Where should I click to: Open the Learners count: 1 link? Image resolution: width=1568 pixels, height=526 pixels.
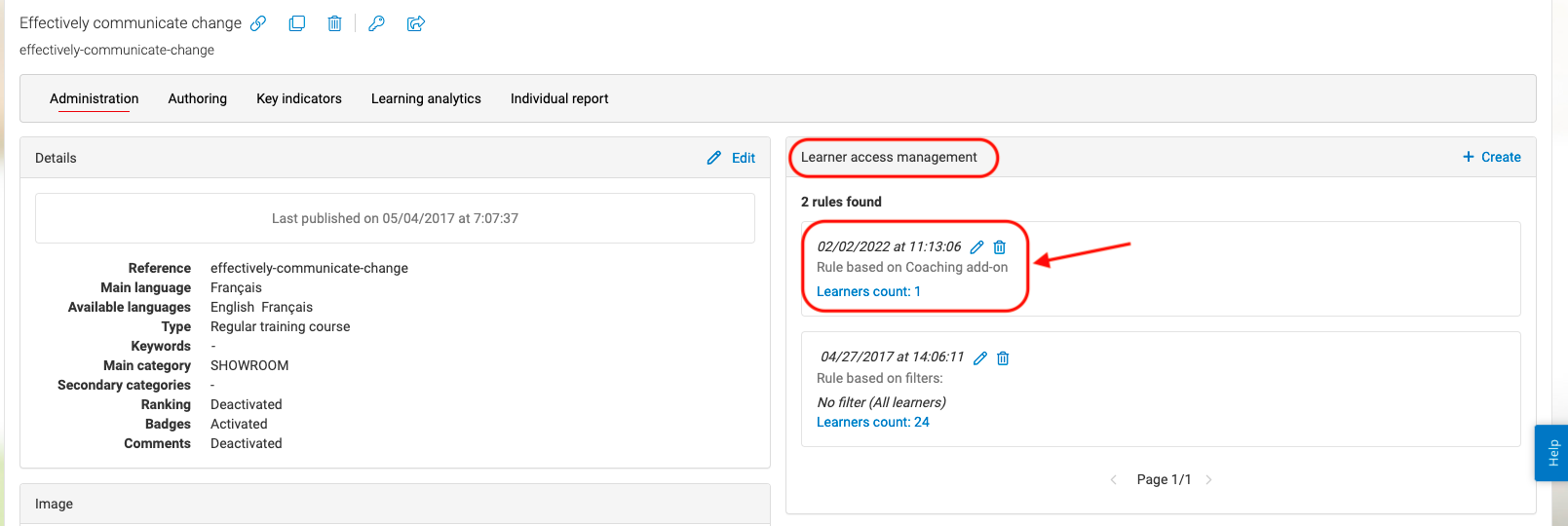point(868,291)
